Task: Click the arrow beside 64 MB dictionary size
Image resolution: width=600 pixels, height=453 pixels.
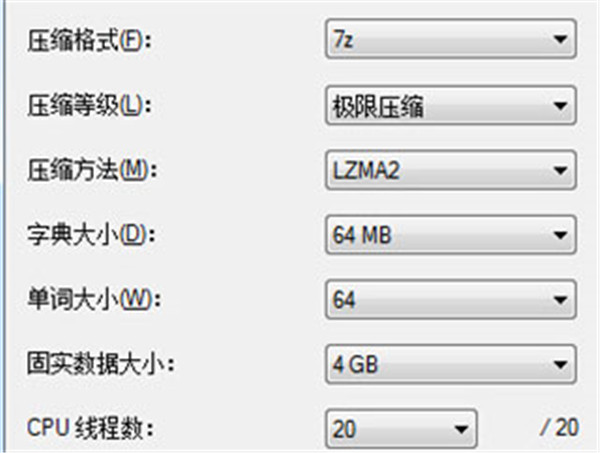Action: click(x=561, y=235)
